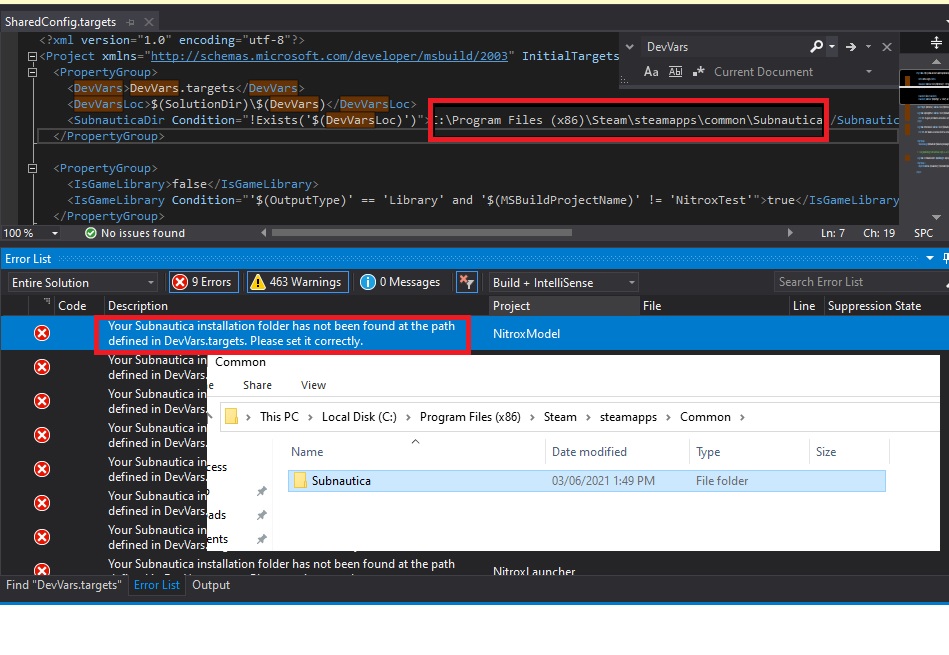Open dropdown beside Find Next arrow
This screenshot has width=949, height=655.
(x=869, y=47)
